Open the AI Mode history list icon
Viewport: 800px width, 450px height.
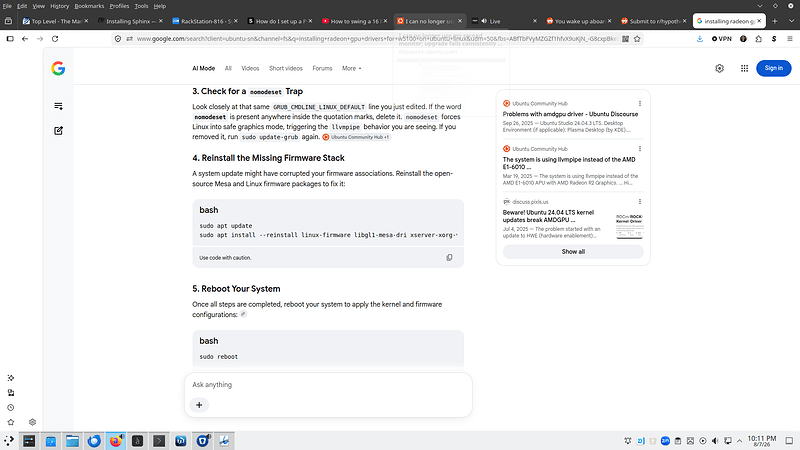coord(58,106)
